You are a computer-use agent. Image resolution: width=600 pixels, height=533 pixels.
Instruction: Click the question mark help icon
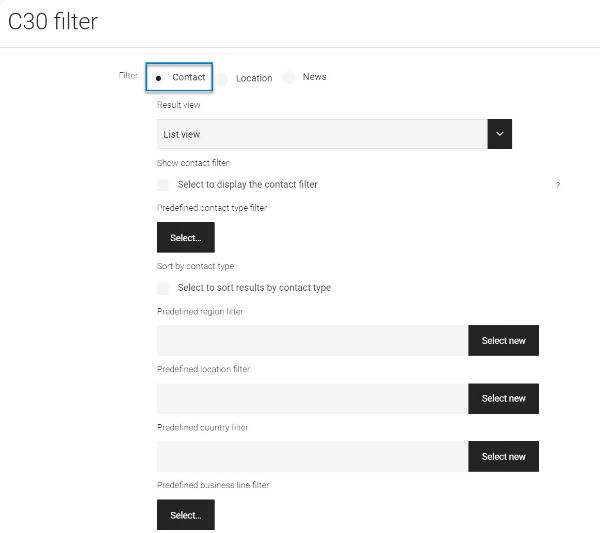point(558,185)
